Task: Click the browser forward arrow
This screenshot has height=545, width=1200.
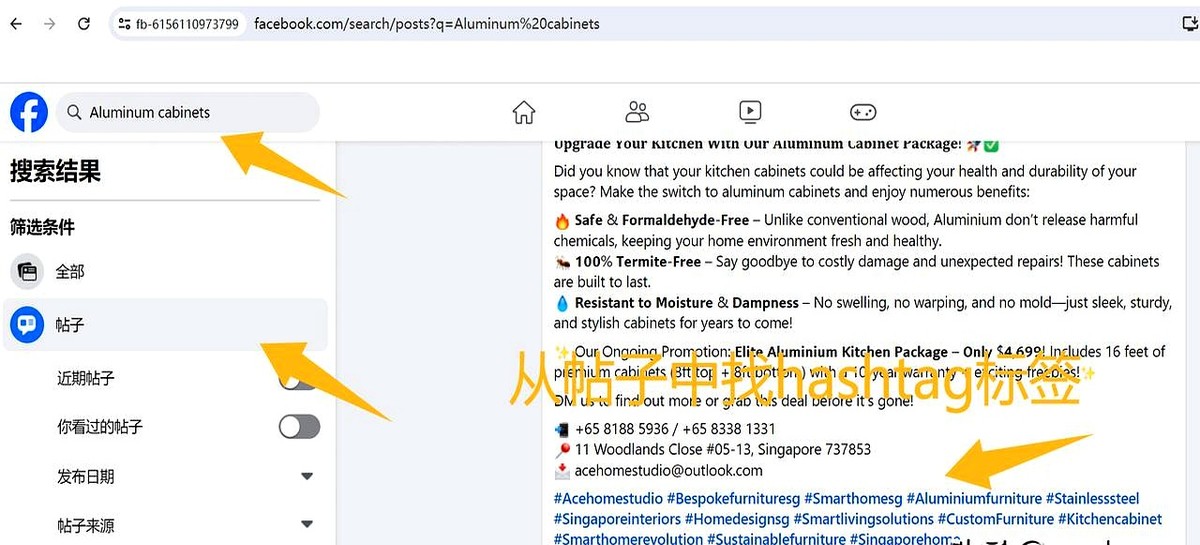Action: pyautogui.click(x=50, y=23)
